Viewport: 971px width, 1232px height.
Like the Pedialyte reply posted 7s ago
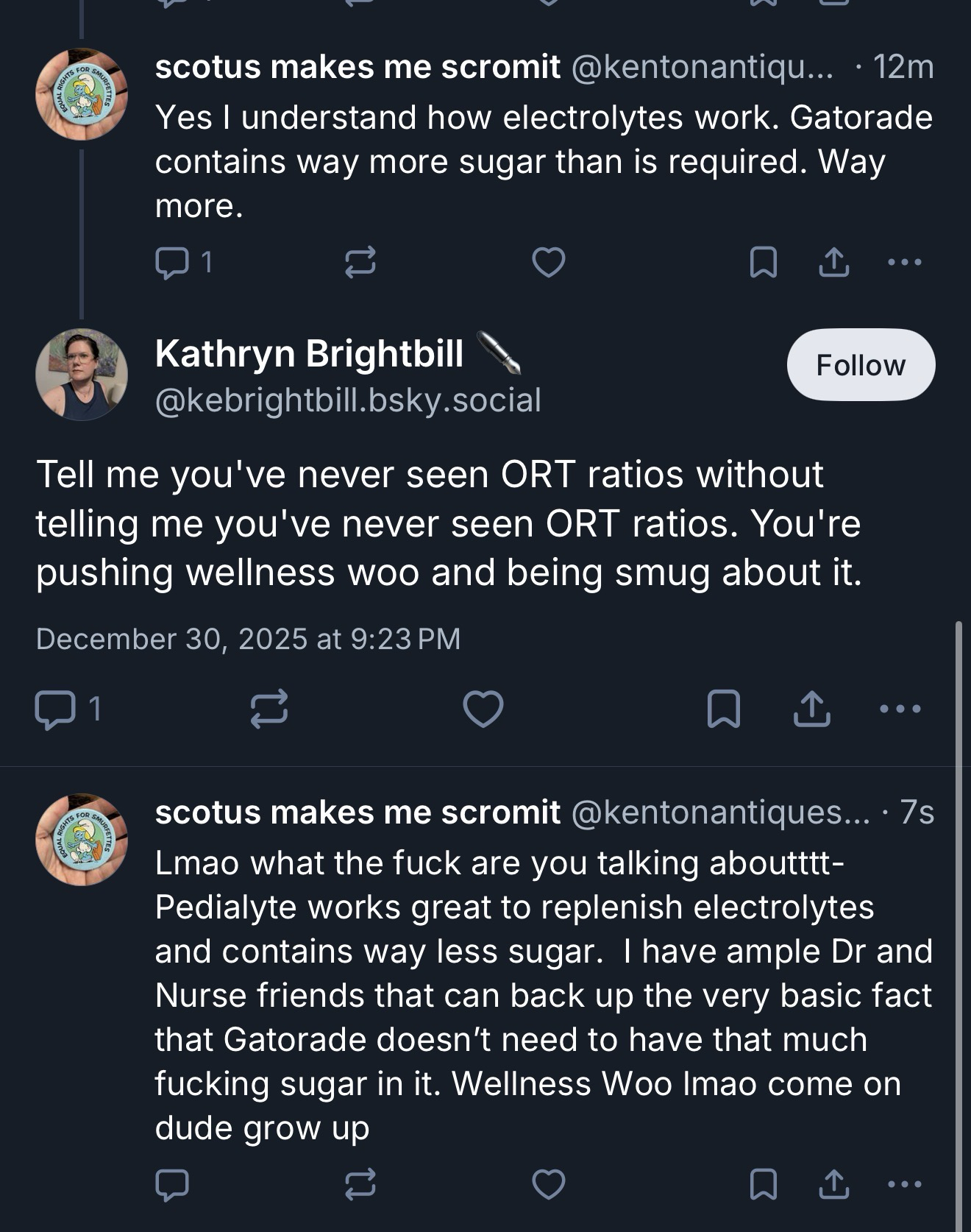pos(548,1184)
